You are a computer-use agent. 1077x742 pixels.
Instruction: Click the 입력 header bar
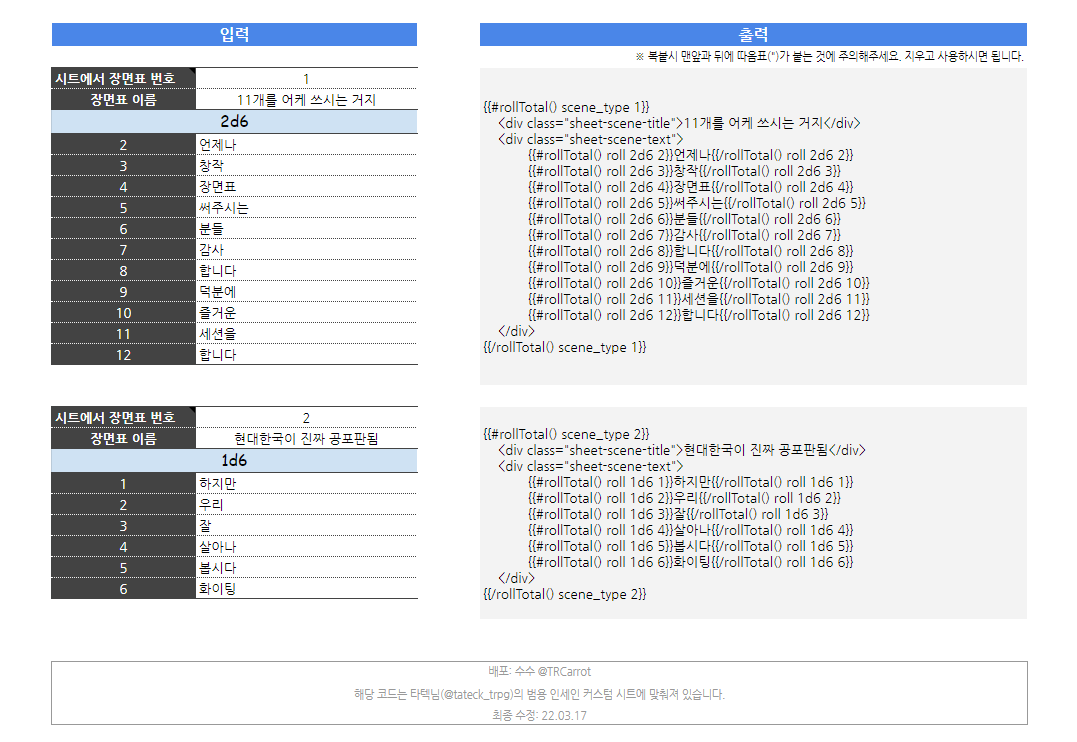point(234,34)
